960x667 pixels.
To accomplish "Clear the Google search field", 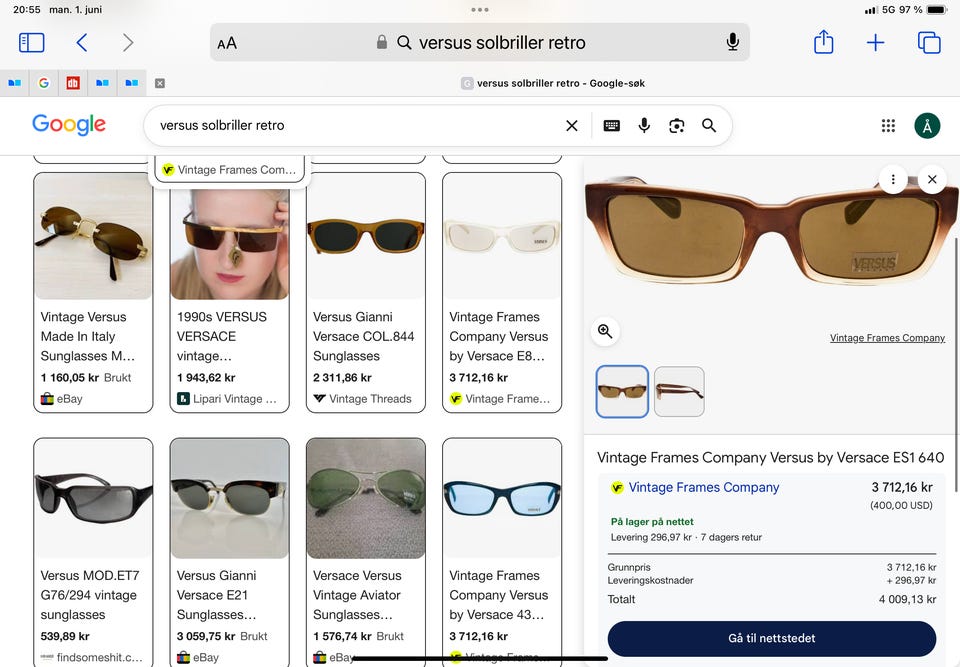I will coord(572,126).
